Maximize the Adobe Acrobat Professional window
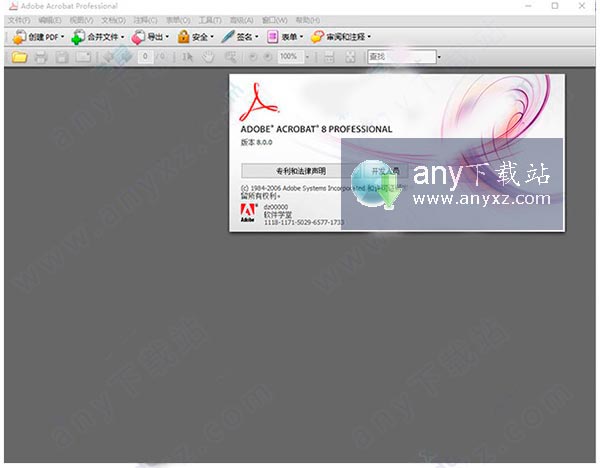Screen dimensions: 600x468 [555, 6]
